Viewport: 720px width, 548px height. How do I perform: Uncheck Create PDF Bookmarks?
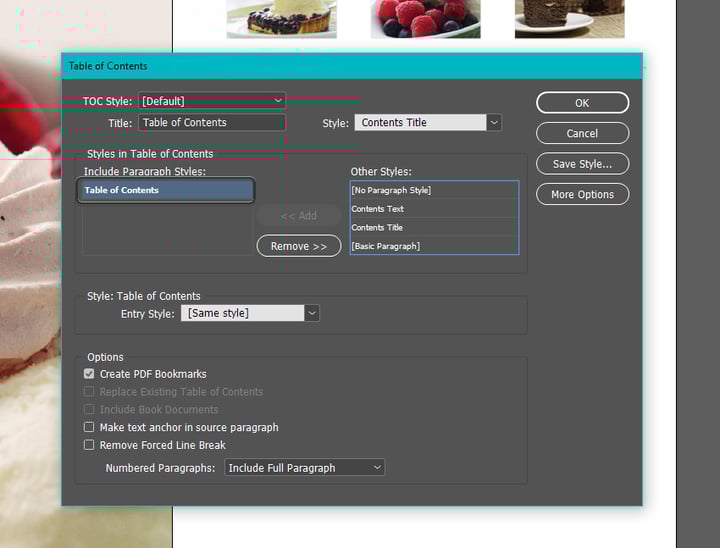89,374
